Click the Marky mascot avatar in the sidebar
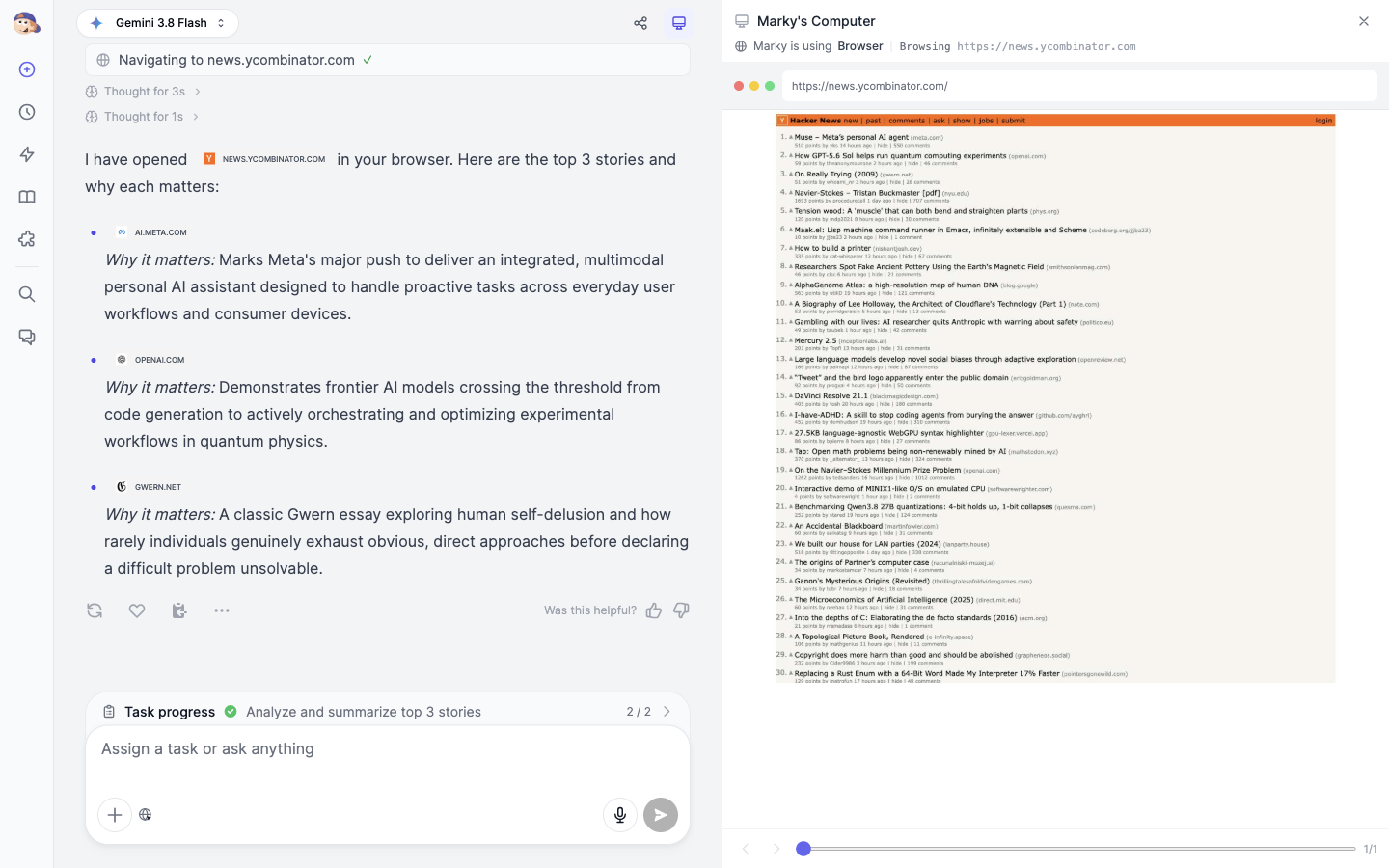The height and width of the screenshot is (868, 1389). tap(26, 23)
